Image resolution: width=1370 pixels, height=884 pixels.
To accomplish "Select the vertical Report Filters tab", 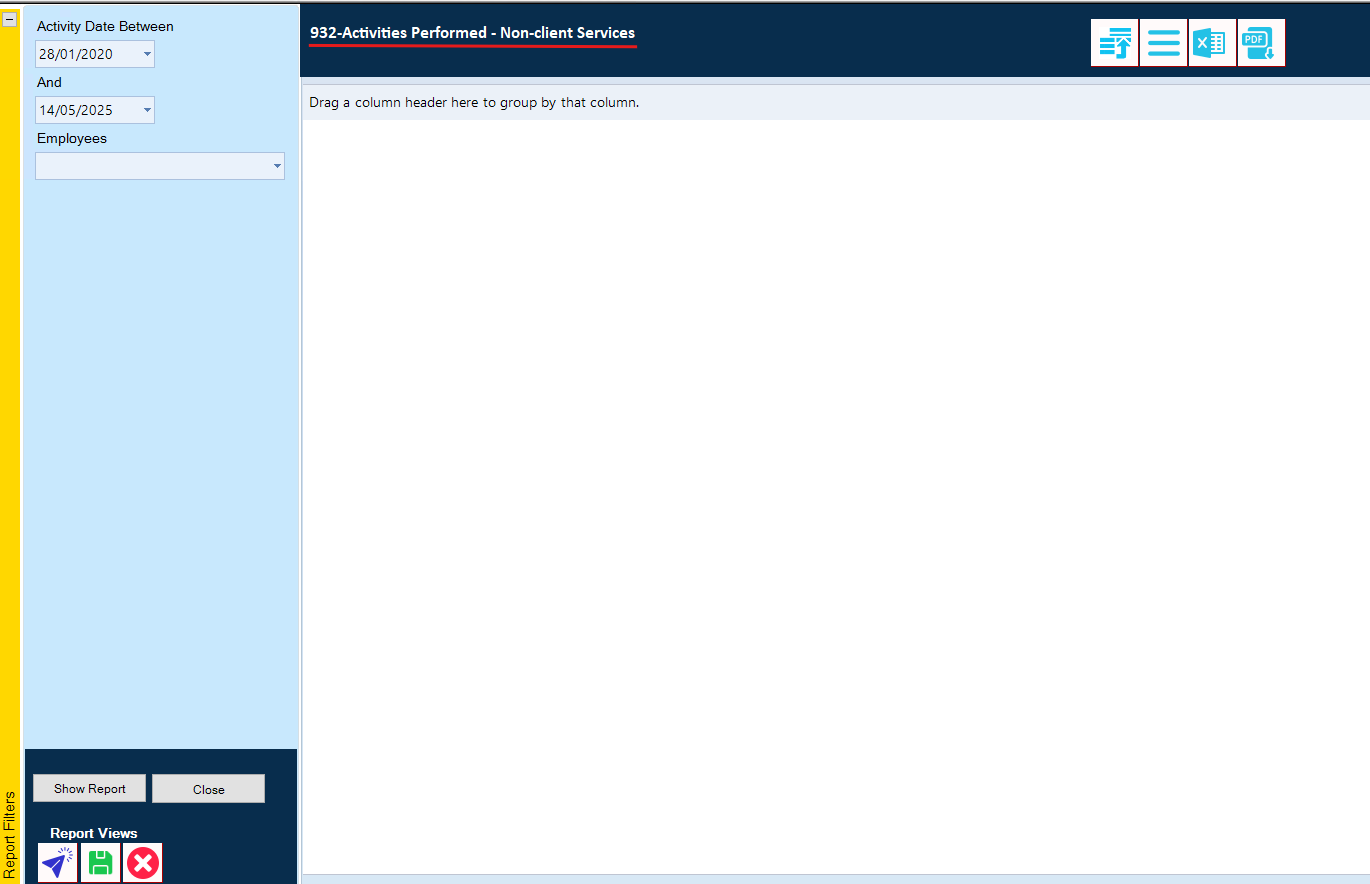I will click(10, 835).
